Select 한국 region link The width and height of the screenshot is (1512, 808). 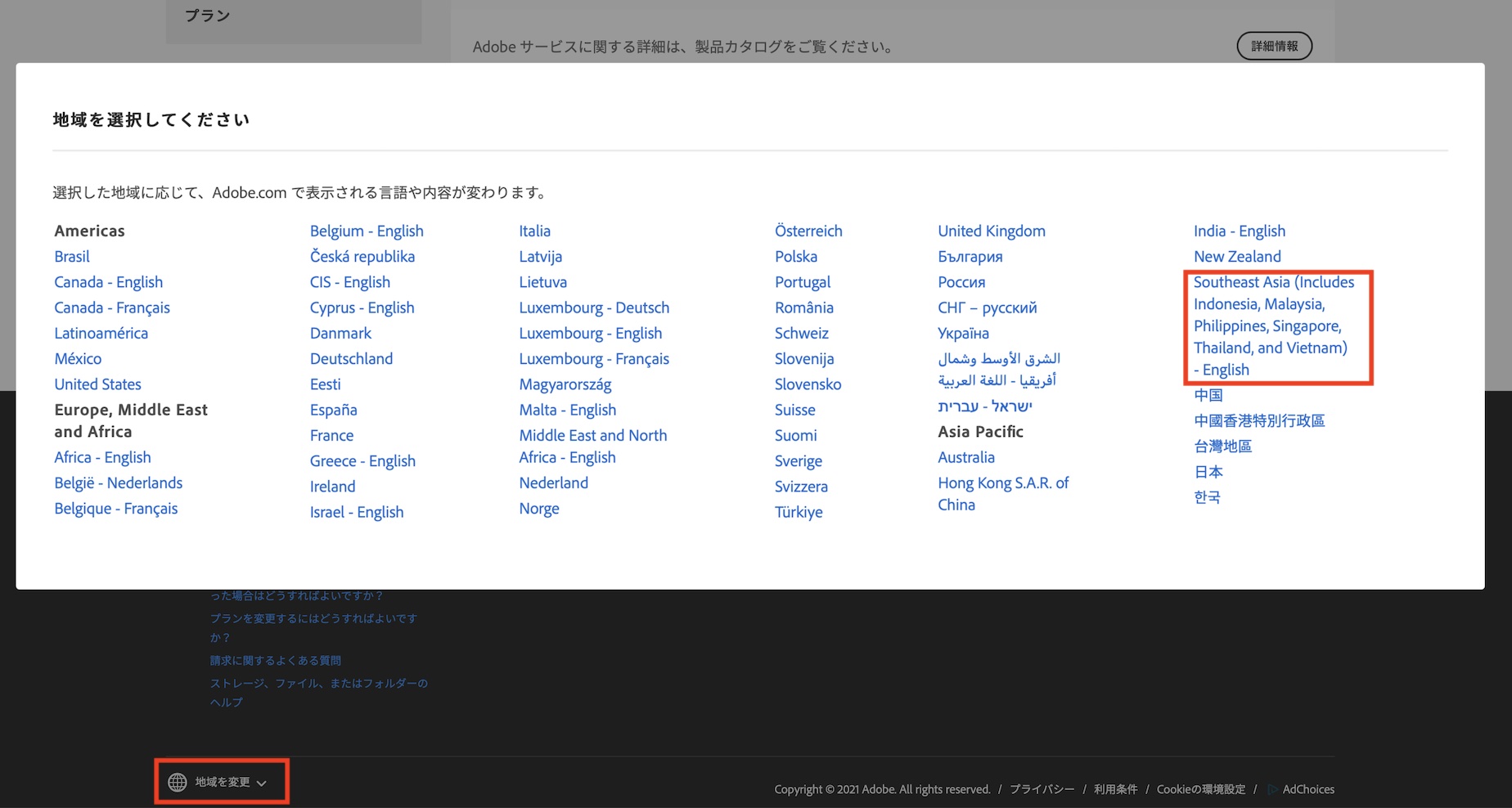tap(1207, 497)
